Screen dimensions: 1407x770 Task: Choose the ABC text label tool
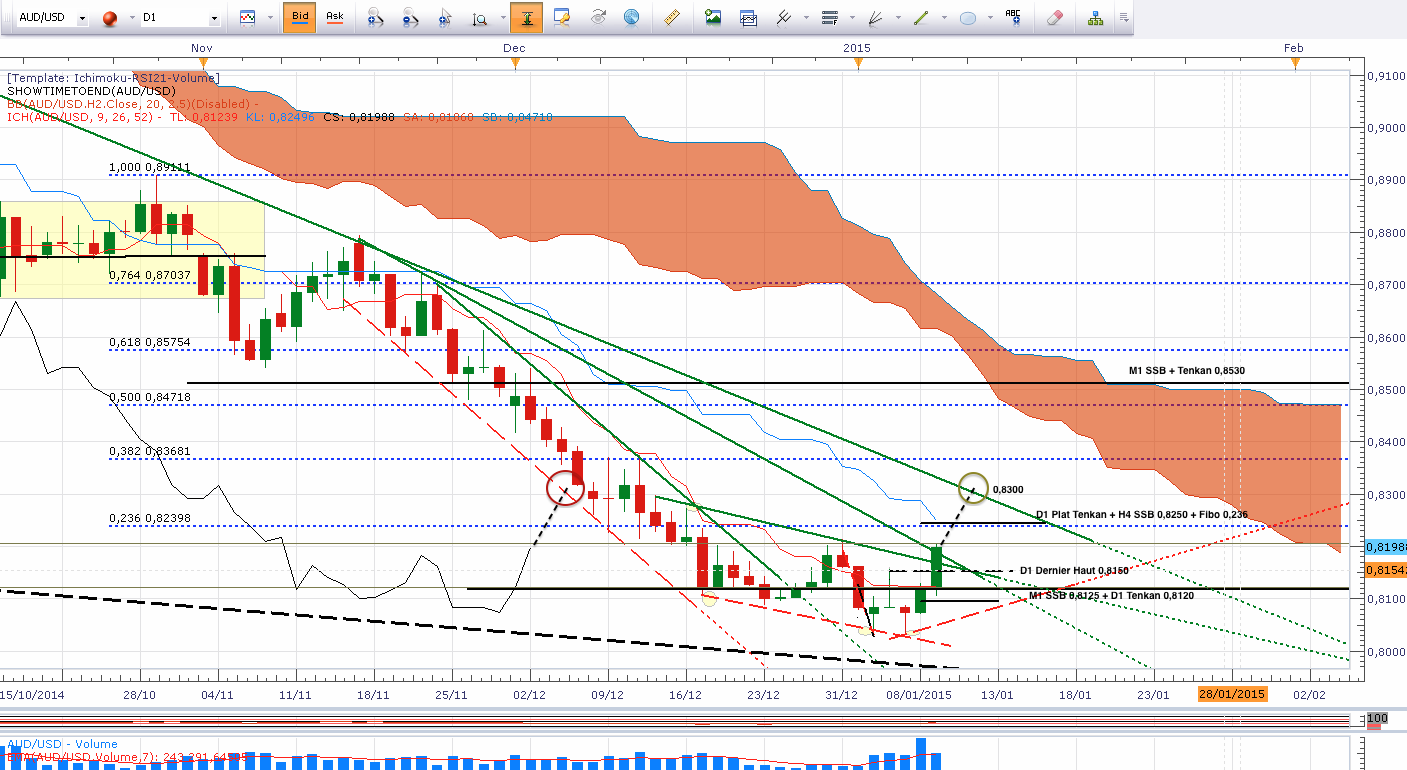1013,17
